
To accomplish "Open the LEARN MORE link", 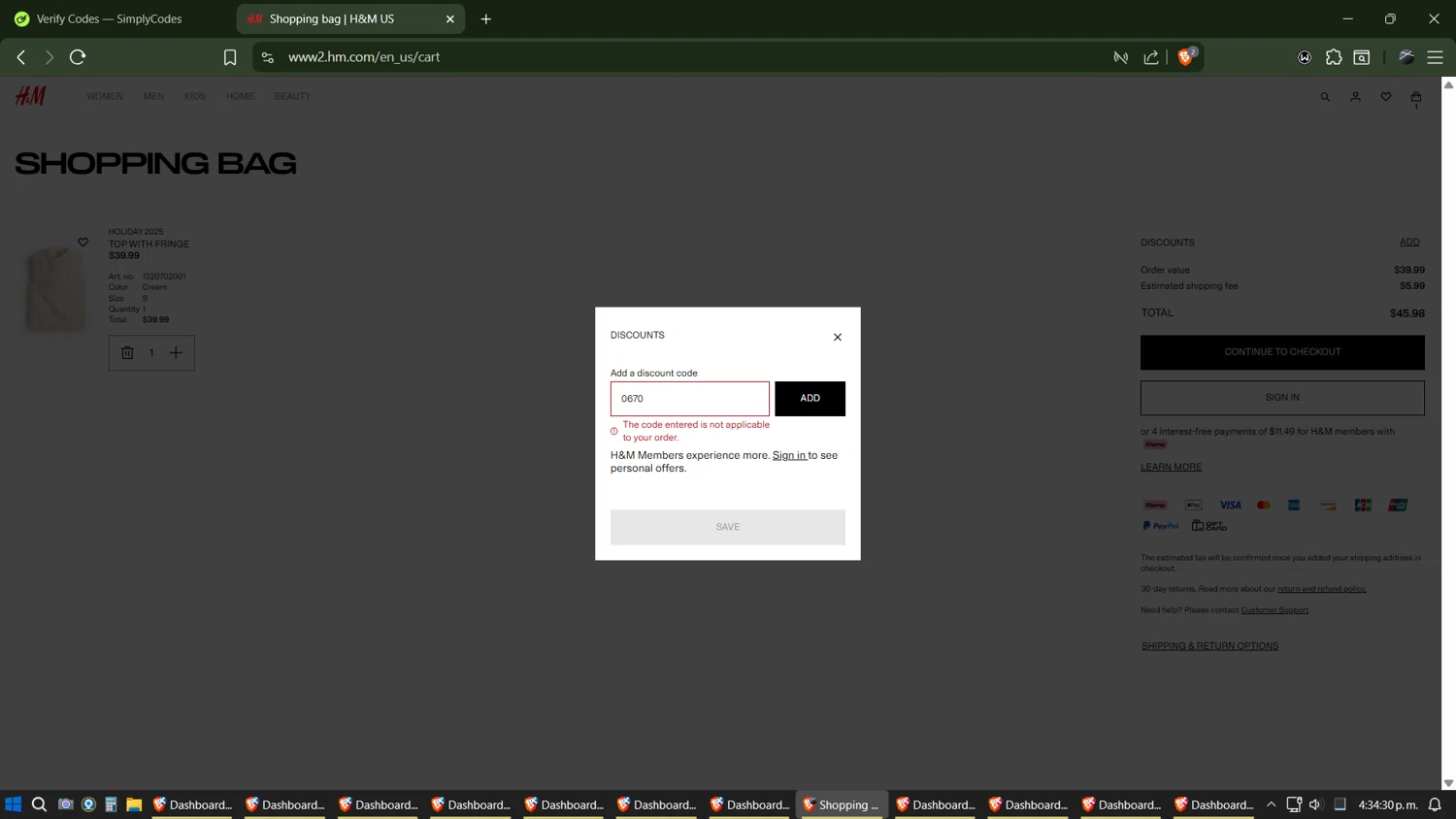I will point(1171,467).
